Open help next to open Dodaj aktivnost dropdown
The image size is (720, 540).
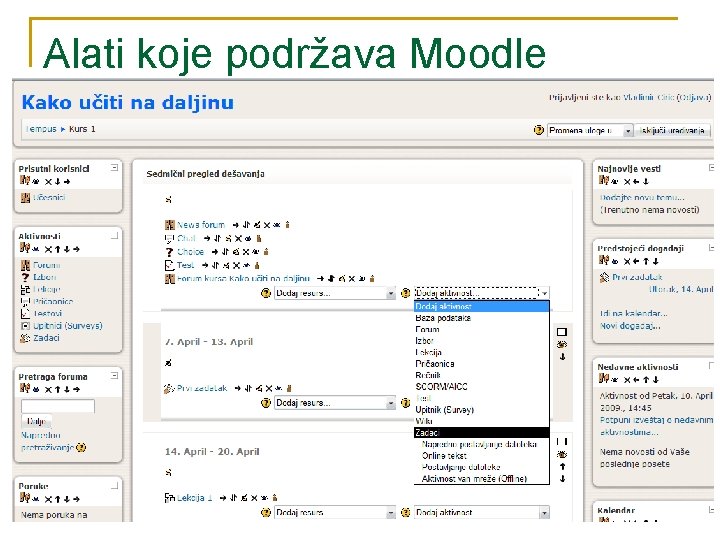point(405,293)
